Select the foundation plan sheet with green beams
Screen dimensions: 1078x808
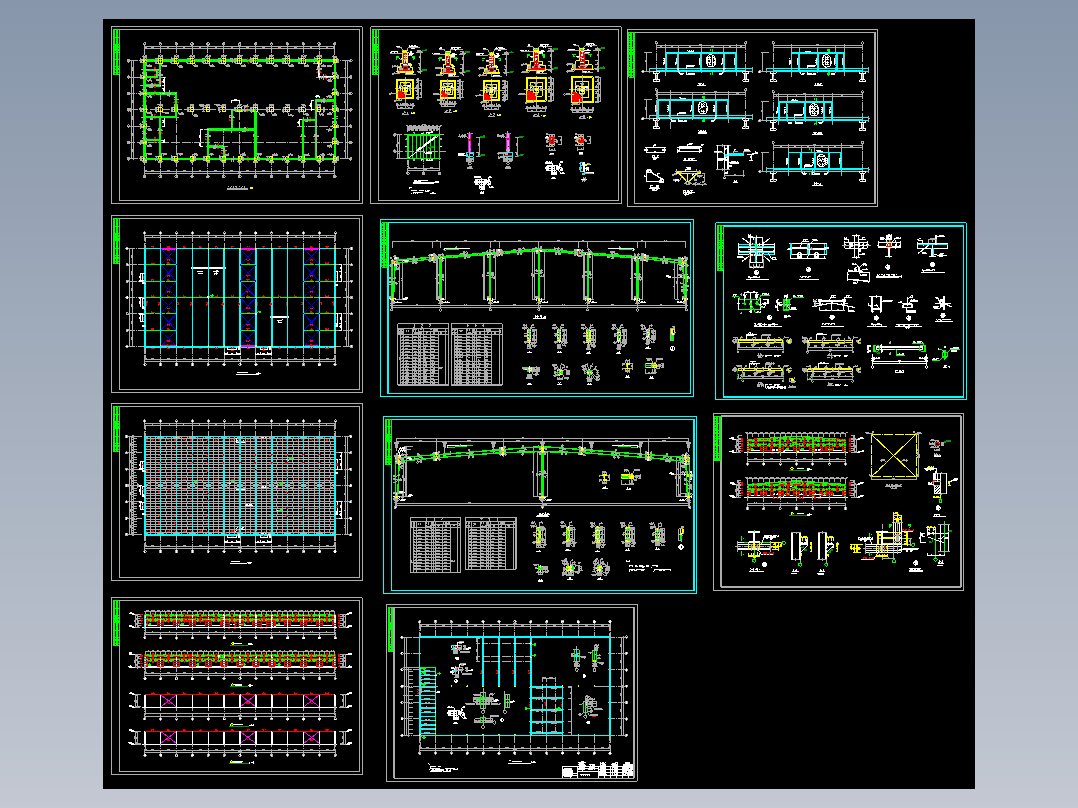coord(236,115)
